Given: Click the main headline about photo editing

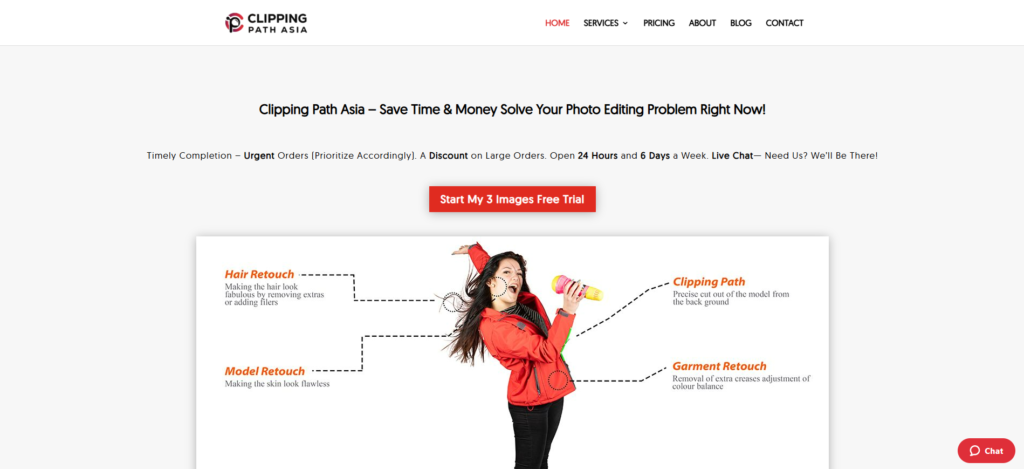Looking at the screenshot, I should click(512, 109).
